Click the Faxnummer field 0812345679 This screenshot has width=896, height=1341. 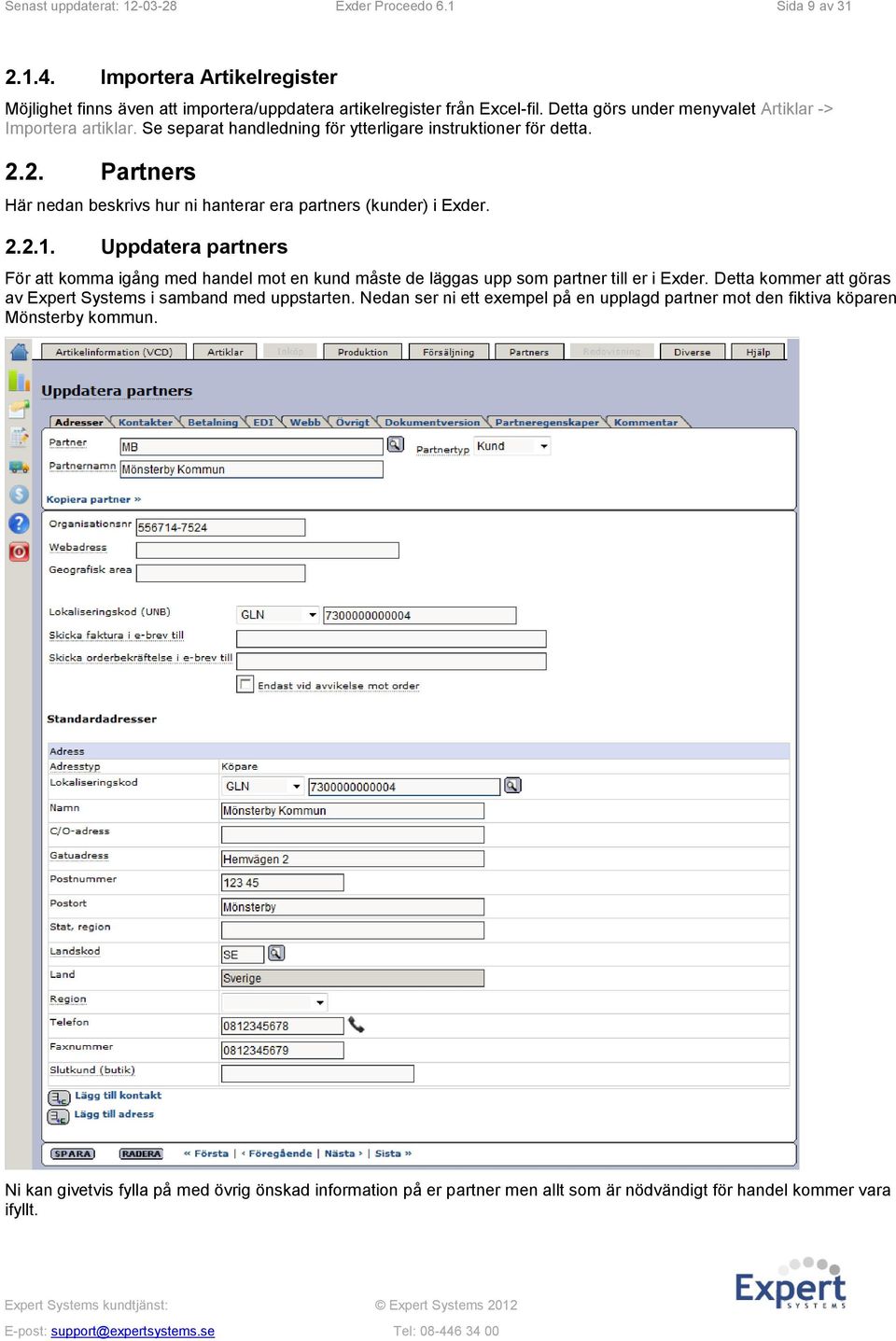pyautogui.click(x=282, y=1050)
